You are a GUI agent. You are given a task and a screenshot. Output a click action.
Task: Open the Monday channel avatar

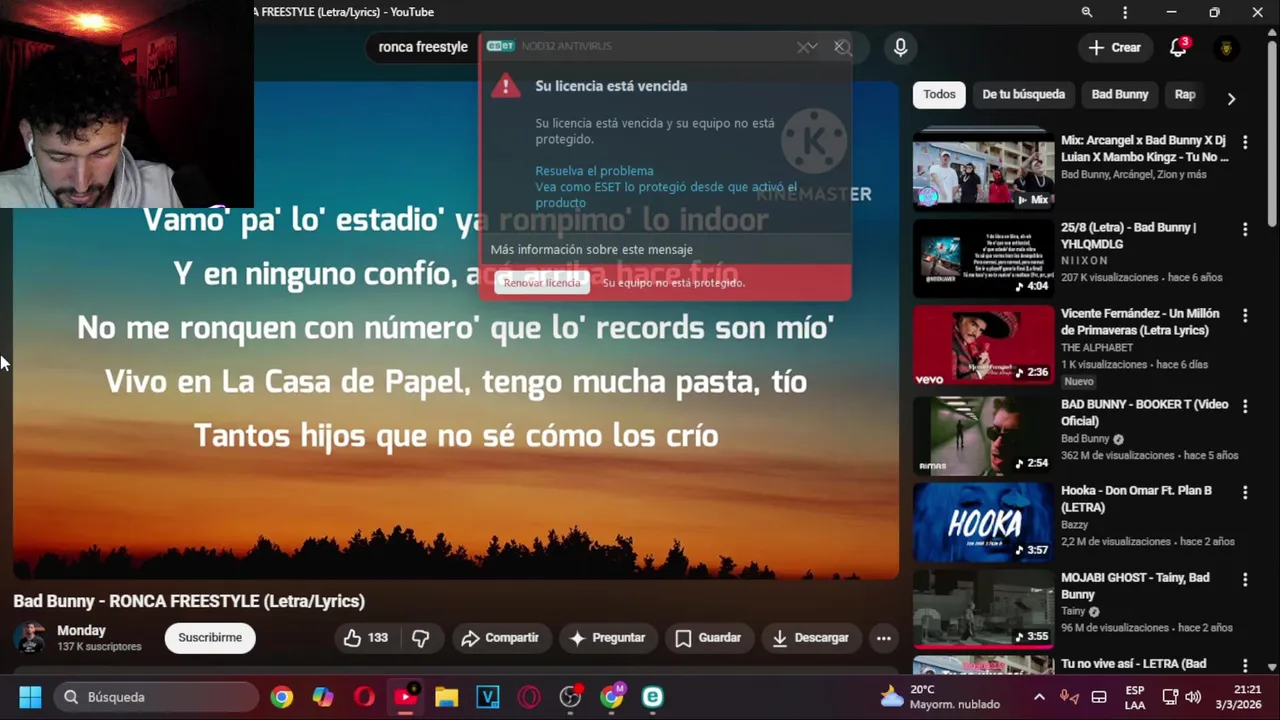tap(29, 638)
